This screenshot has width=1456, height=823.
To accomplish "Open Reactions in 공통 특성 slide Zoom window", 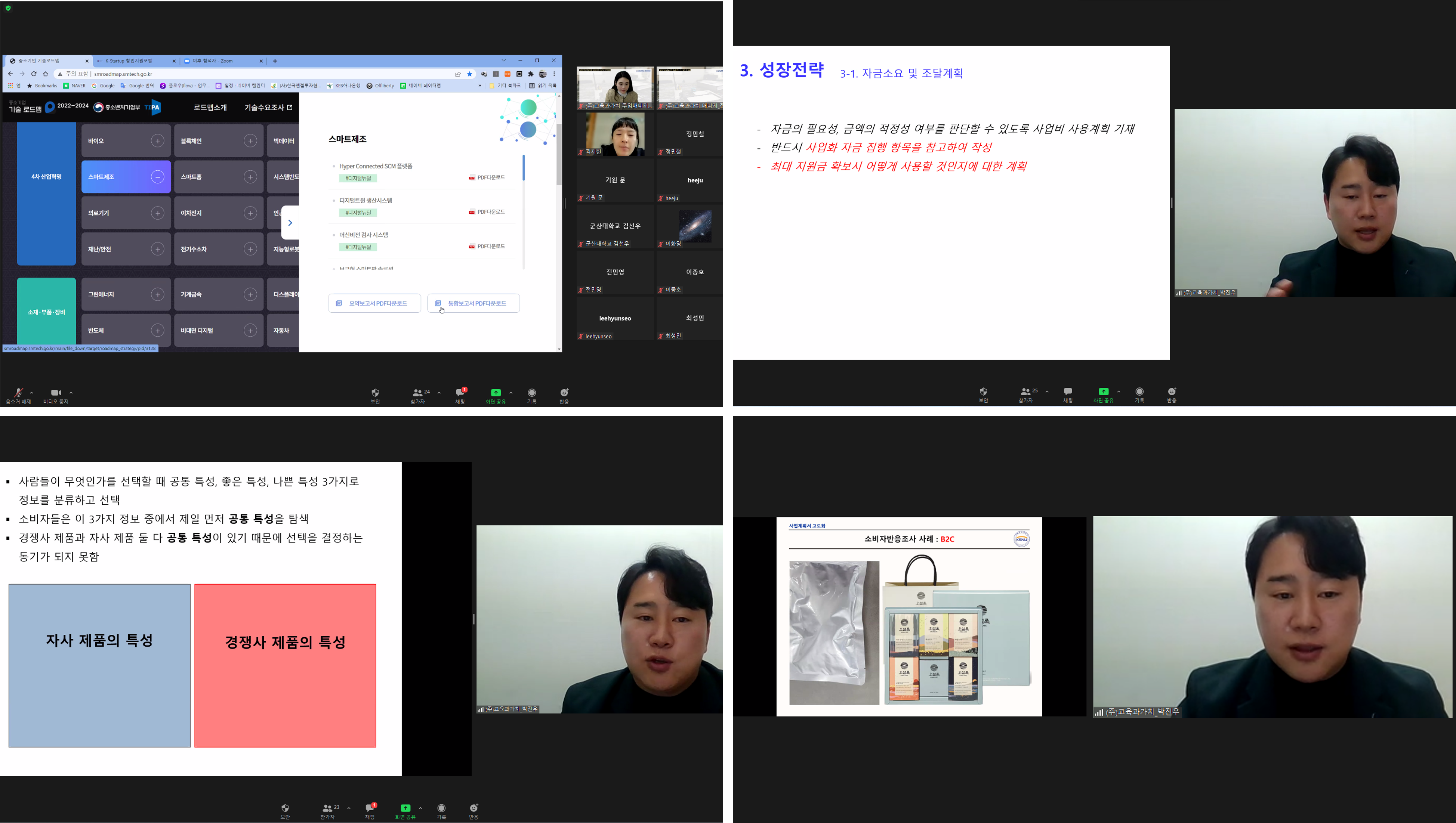I will click(x=473, y=811).
